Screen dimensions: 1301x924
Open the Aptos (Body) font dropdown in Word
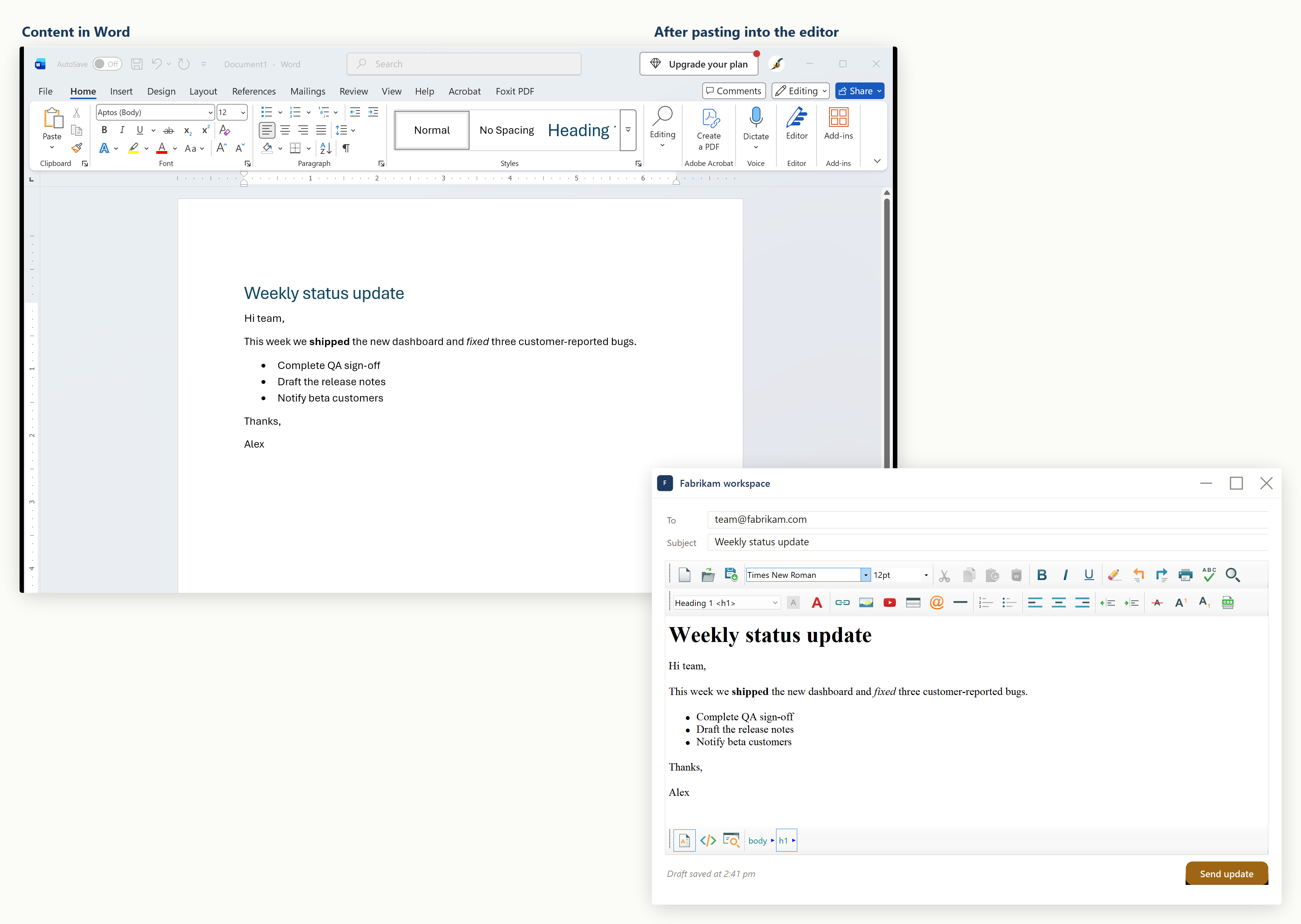tap(210, 113)
